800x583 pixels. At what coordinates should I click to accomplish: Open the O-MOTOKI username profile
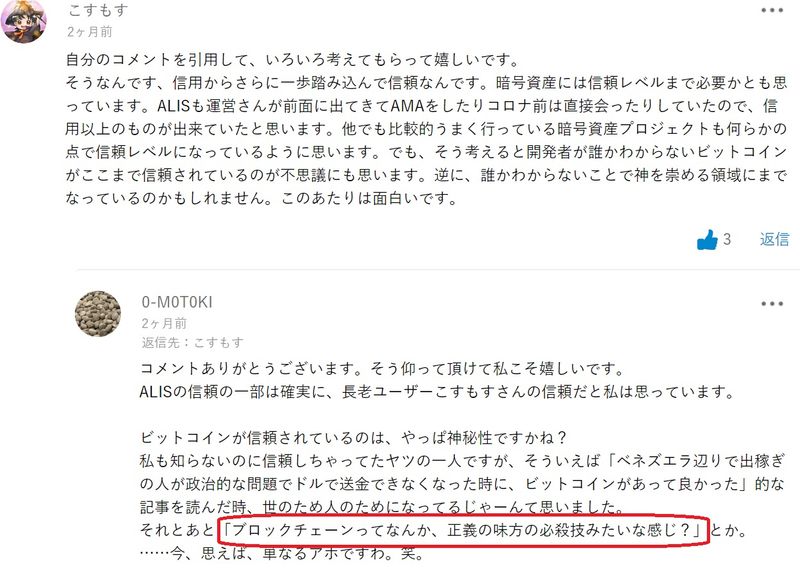point(177,302)
